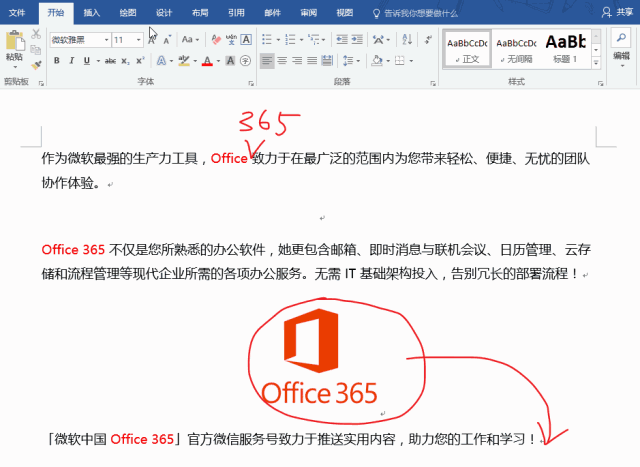Toggle Italic formatting

[71, 61]
